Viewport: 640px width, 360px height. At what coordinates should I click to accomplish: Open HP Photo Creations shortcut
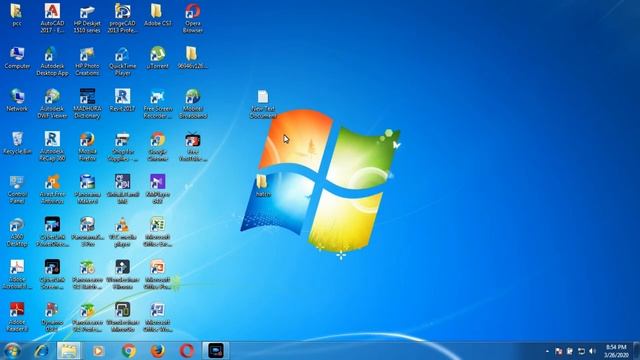(x=87, y=61)
